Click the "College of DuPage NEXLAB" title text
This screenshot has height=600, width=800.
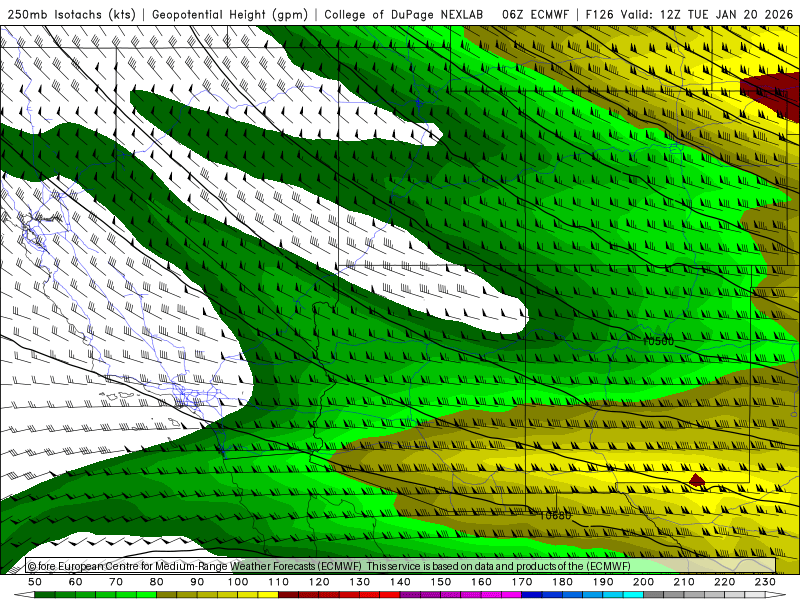tap(404, 14)
